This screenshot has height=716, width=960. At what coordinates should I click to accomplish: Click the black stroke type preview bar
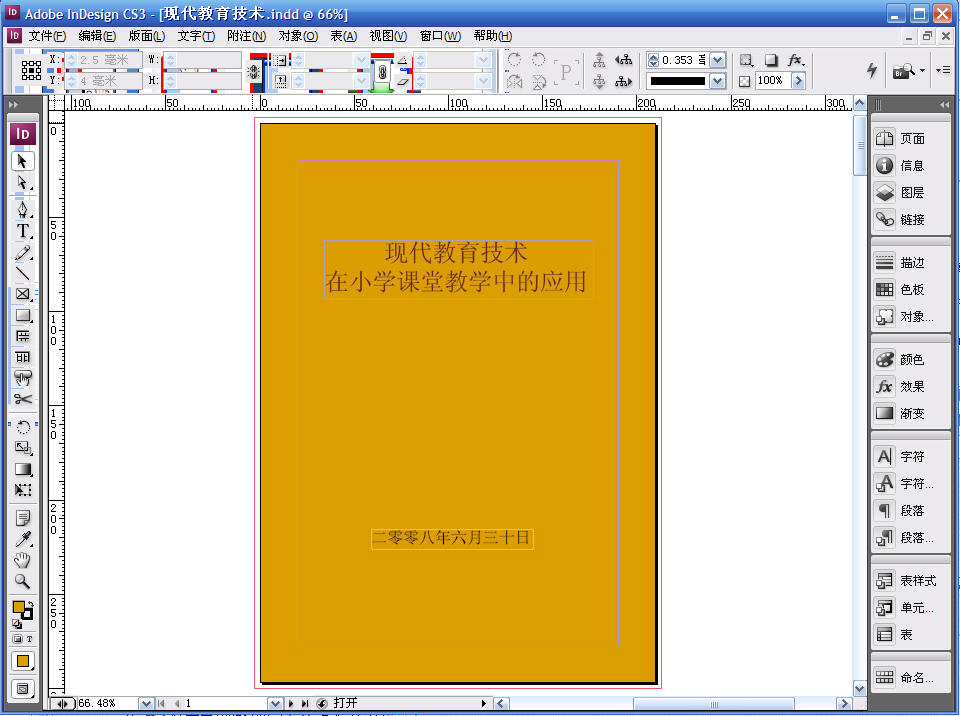click(x=677, y=81)
